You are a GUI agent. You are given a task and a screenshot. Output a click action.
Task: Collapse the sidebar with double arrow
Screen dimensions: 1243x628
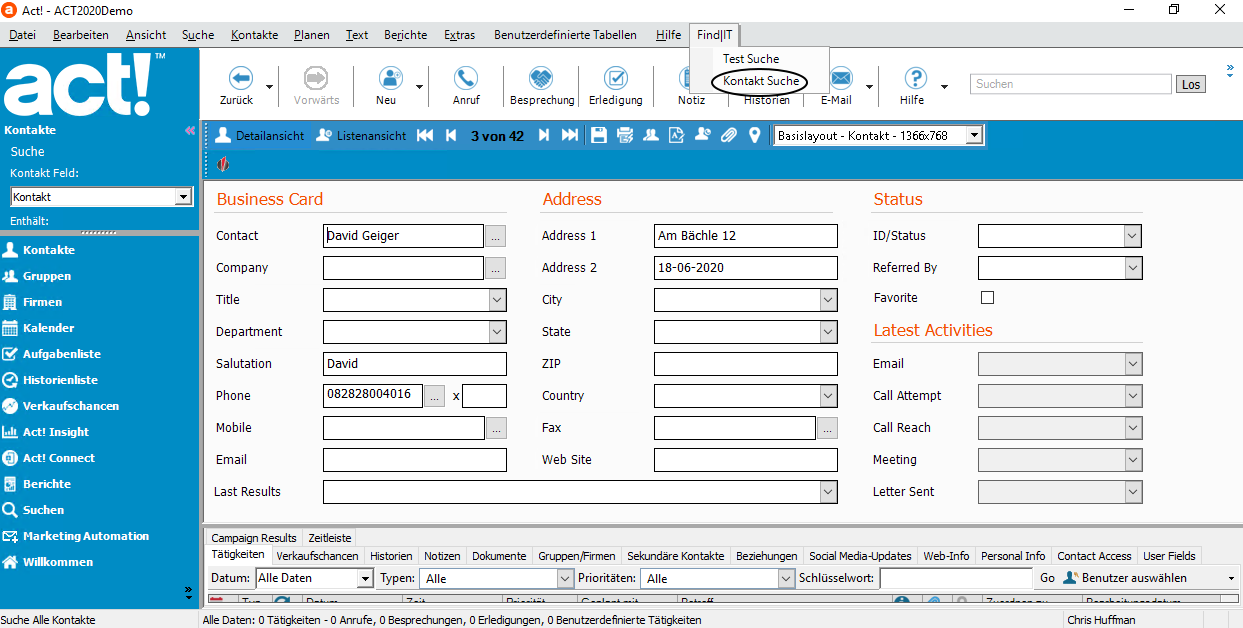190,131
